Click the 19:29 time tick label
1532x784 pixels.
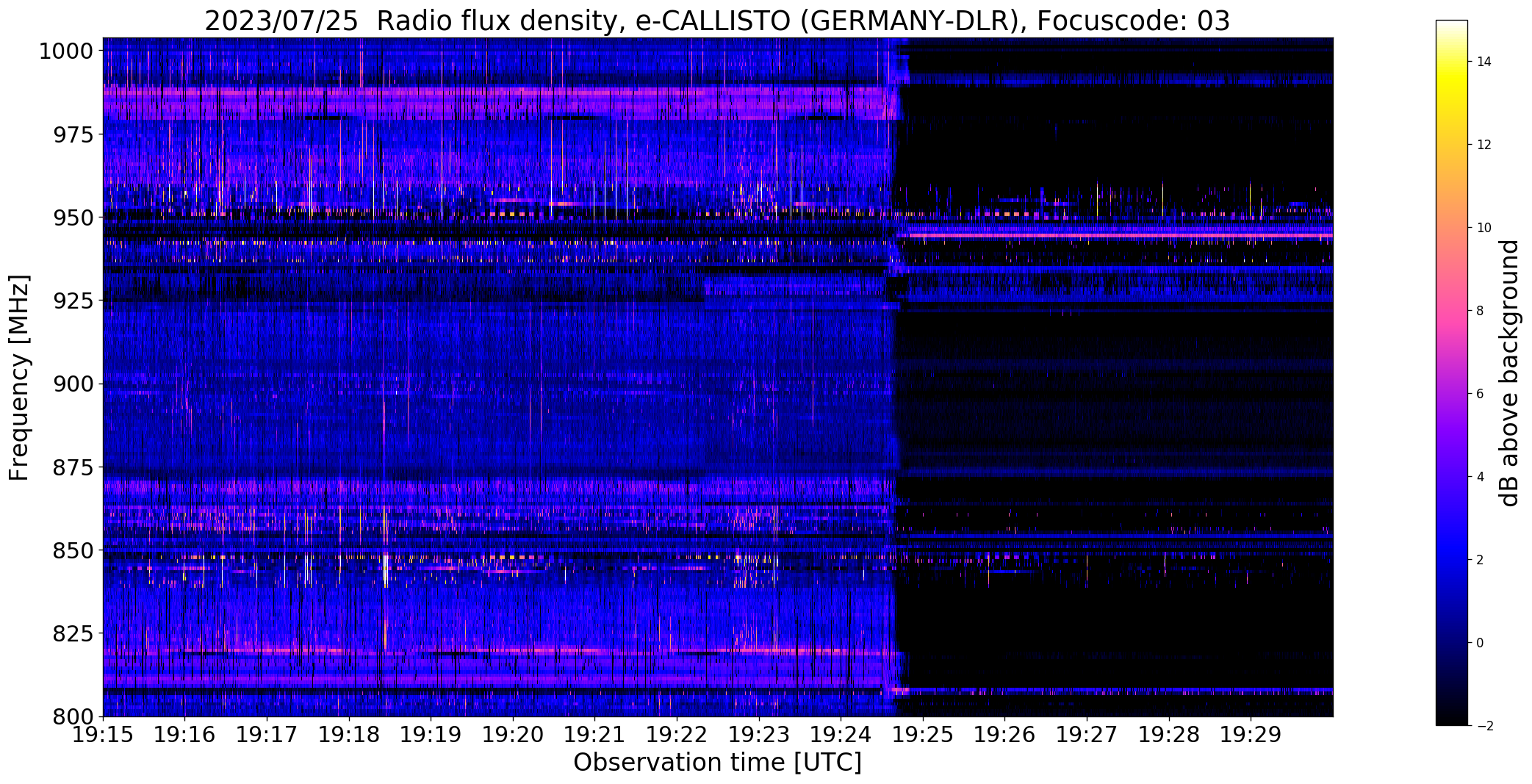[1251, 734]
